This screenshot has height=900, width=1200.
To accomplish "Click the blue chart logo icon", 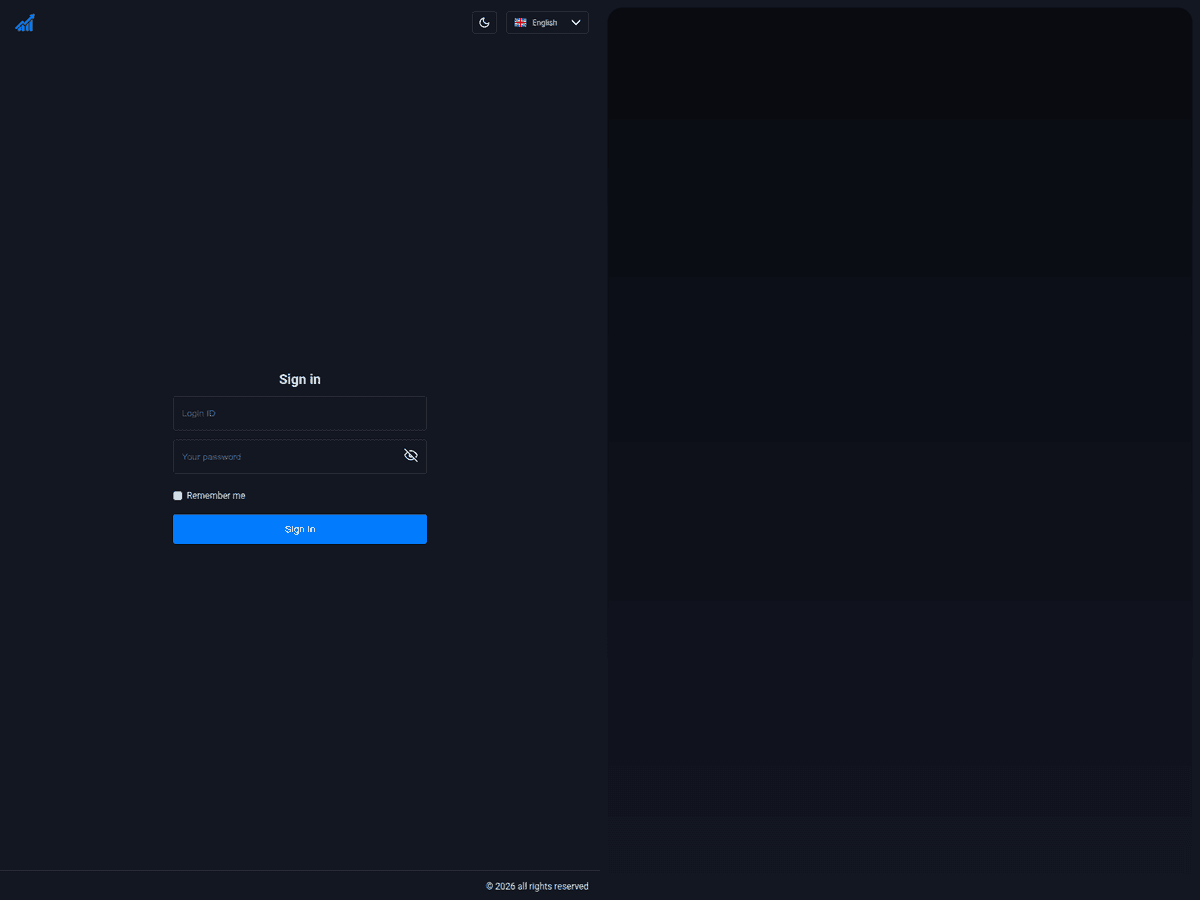I will point(25,23).
